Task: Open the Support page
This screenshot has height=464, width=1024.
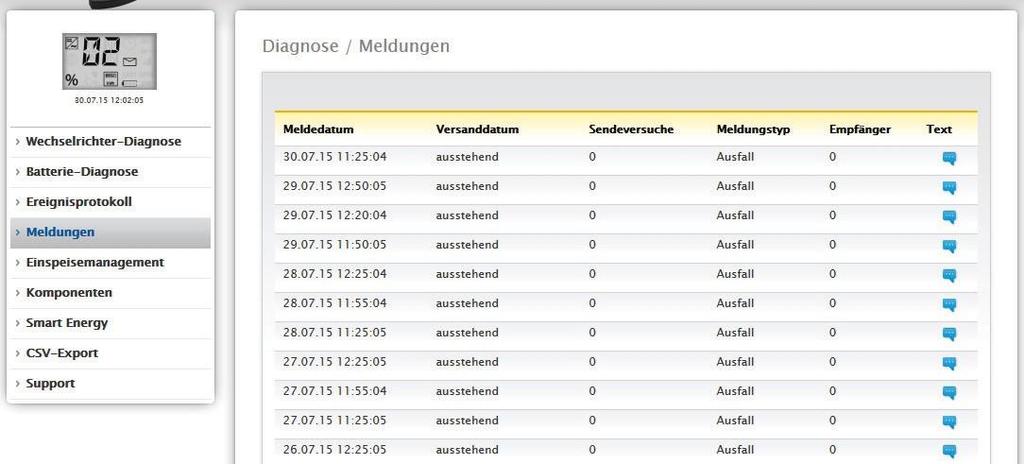Action: (50, 383)
